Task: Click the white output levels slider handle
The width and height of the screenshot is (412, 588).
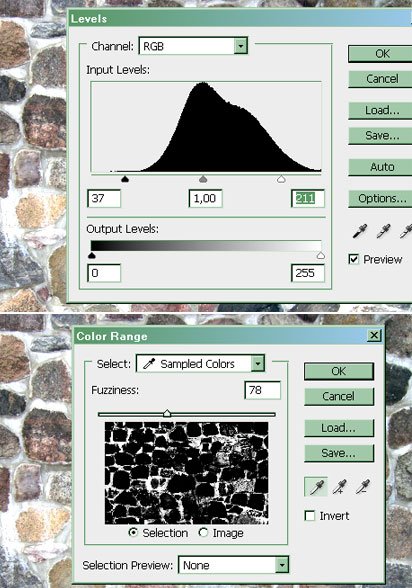Action: pos(321,256)
